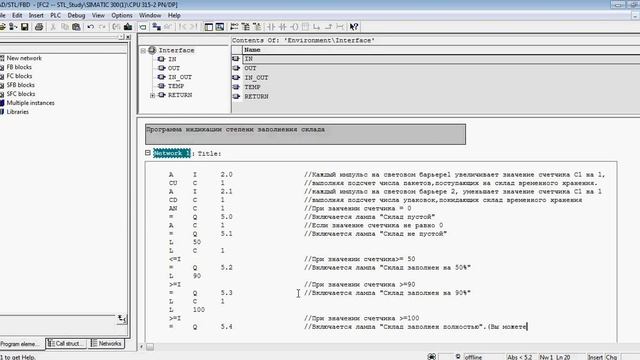Click the normally closed contact icon
Viewport: 640px width, 360px height.
(x=282, y=27)
